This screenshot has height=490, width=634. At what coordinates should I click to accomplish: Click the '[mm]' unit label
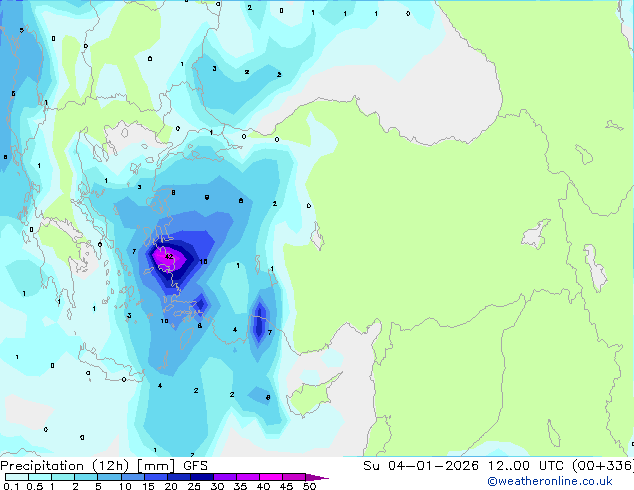tap(156, 466)
